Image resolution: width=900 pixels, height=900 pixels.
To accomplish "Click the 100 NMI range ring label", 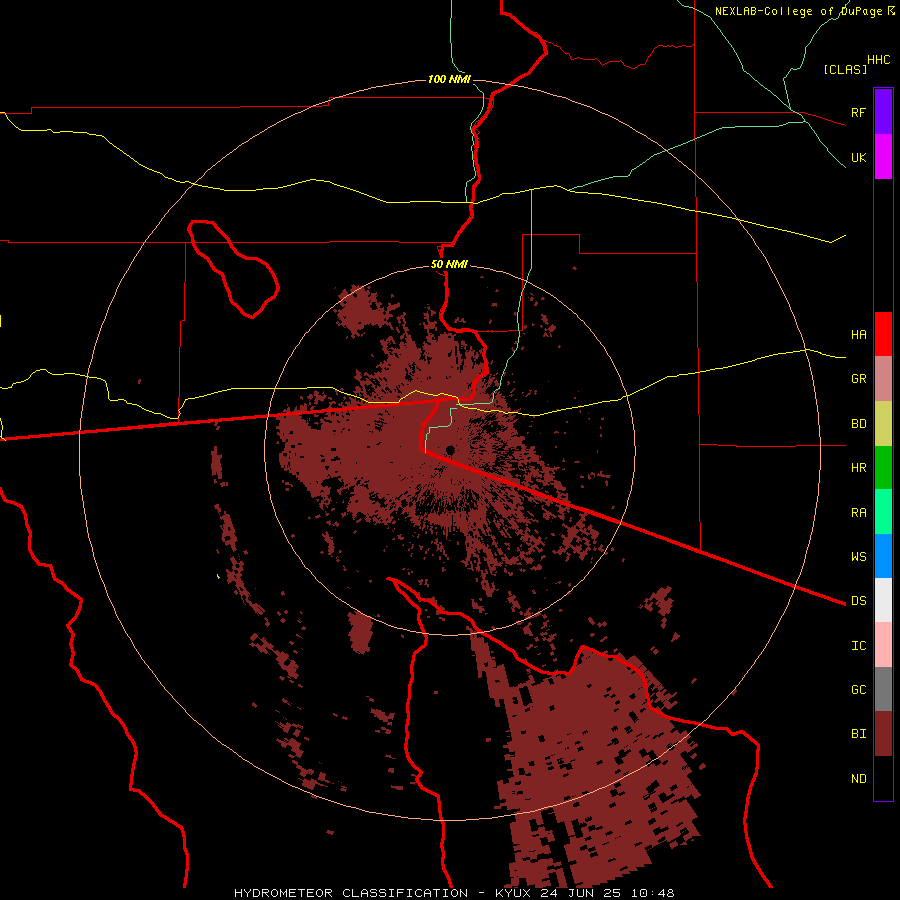I will click(x=448, y=79).
